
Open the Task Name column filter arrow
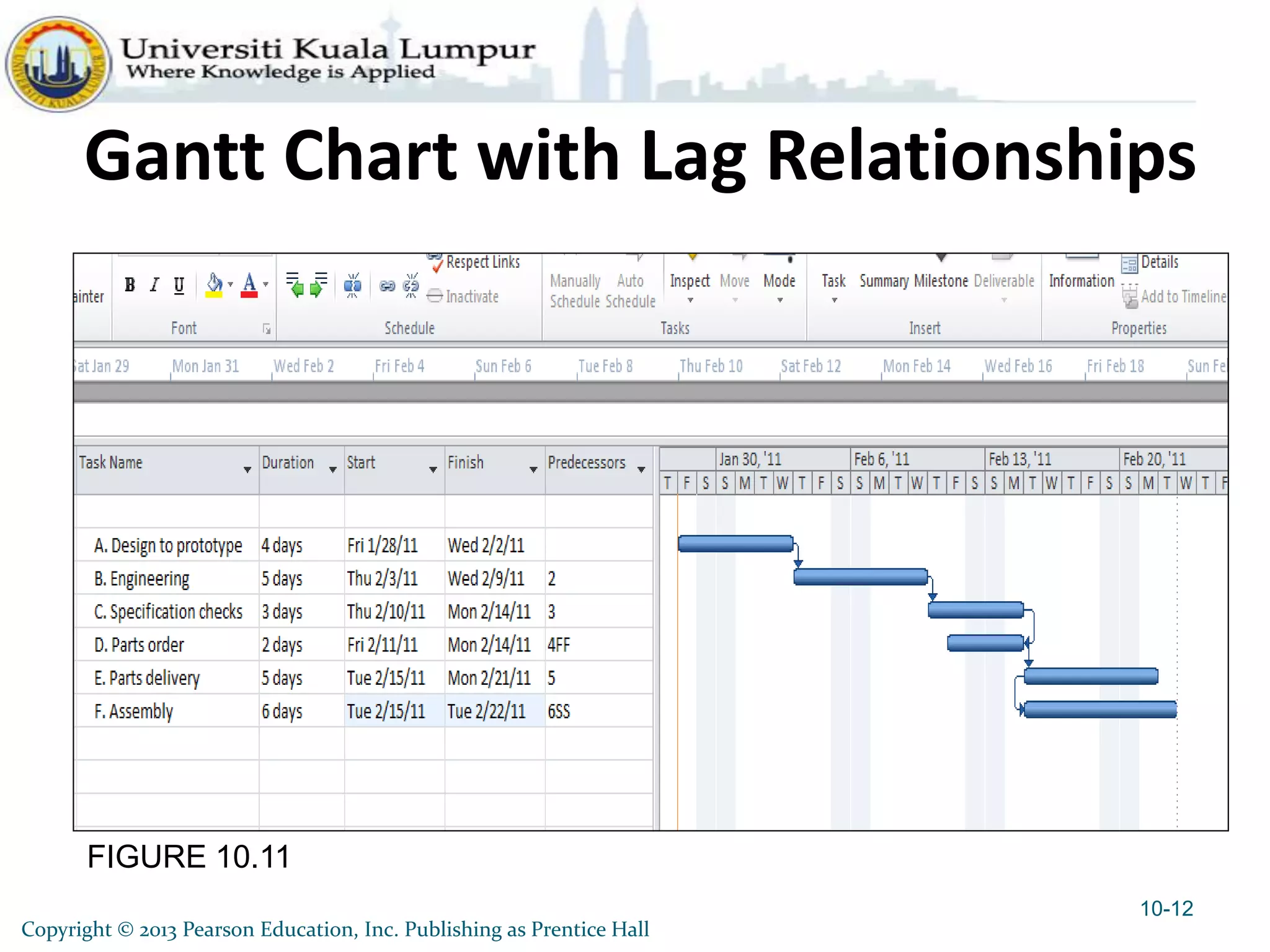click(x=247, y=470)
